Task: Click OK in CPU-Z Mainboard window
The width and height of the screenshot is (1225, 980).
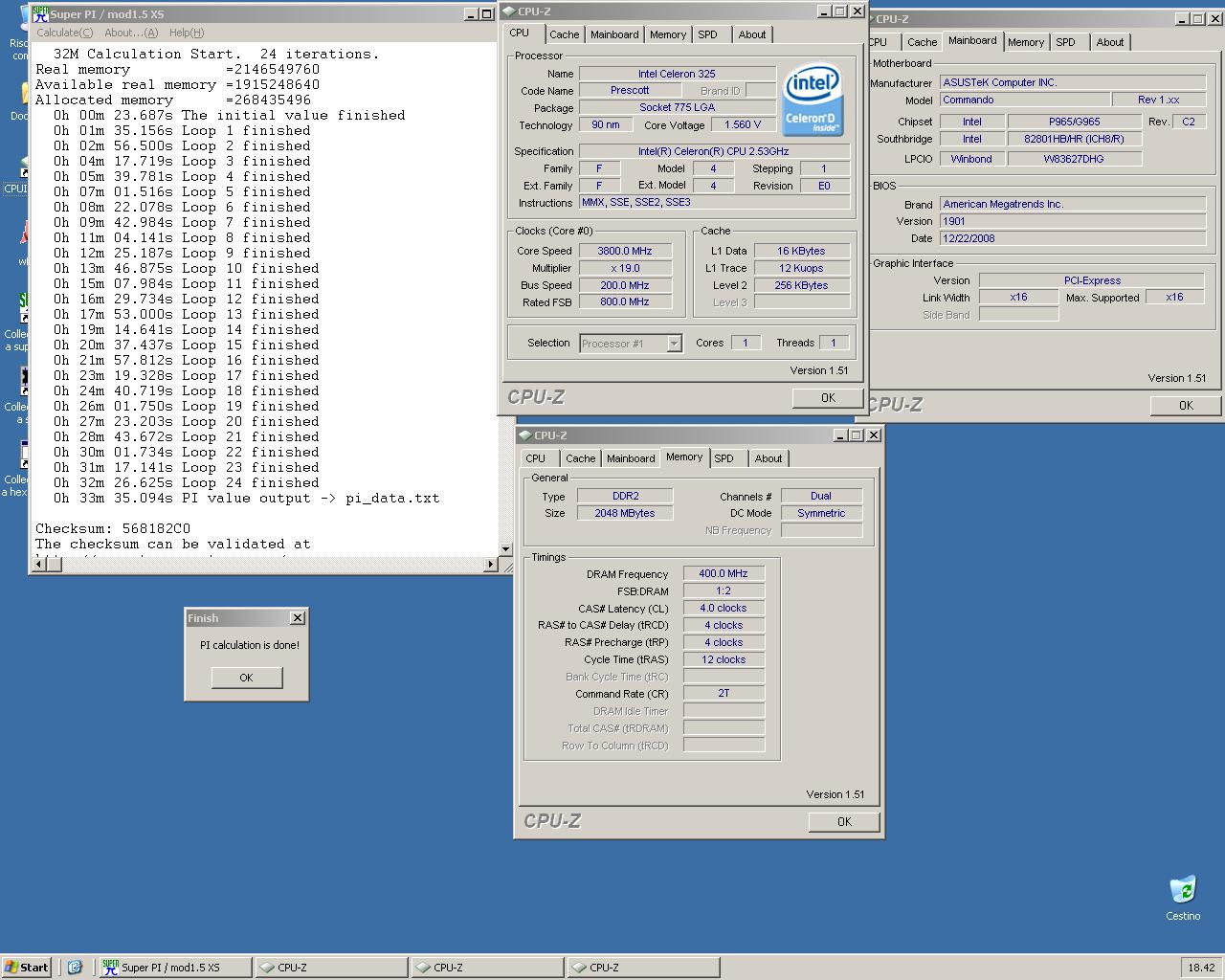Action: point(1186,406)
